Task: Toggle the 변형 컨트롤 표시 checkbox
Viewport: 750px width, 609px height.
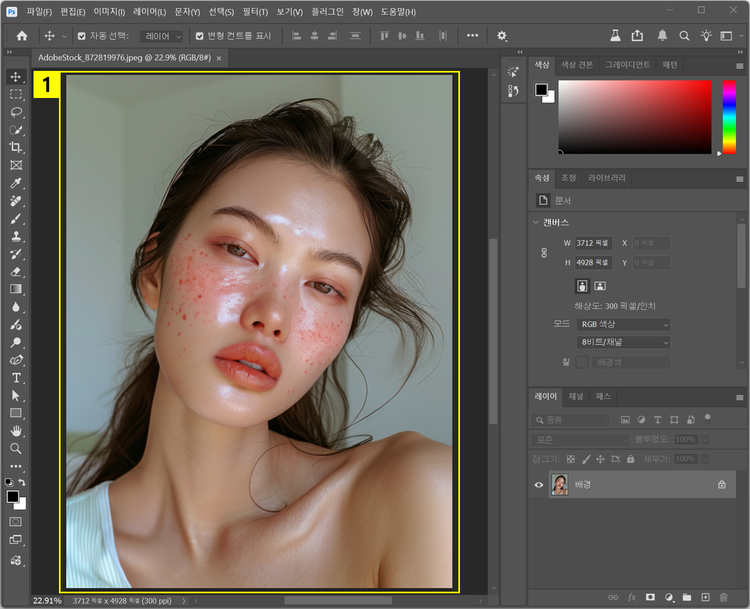Action: [199, 36]
